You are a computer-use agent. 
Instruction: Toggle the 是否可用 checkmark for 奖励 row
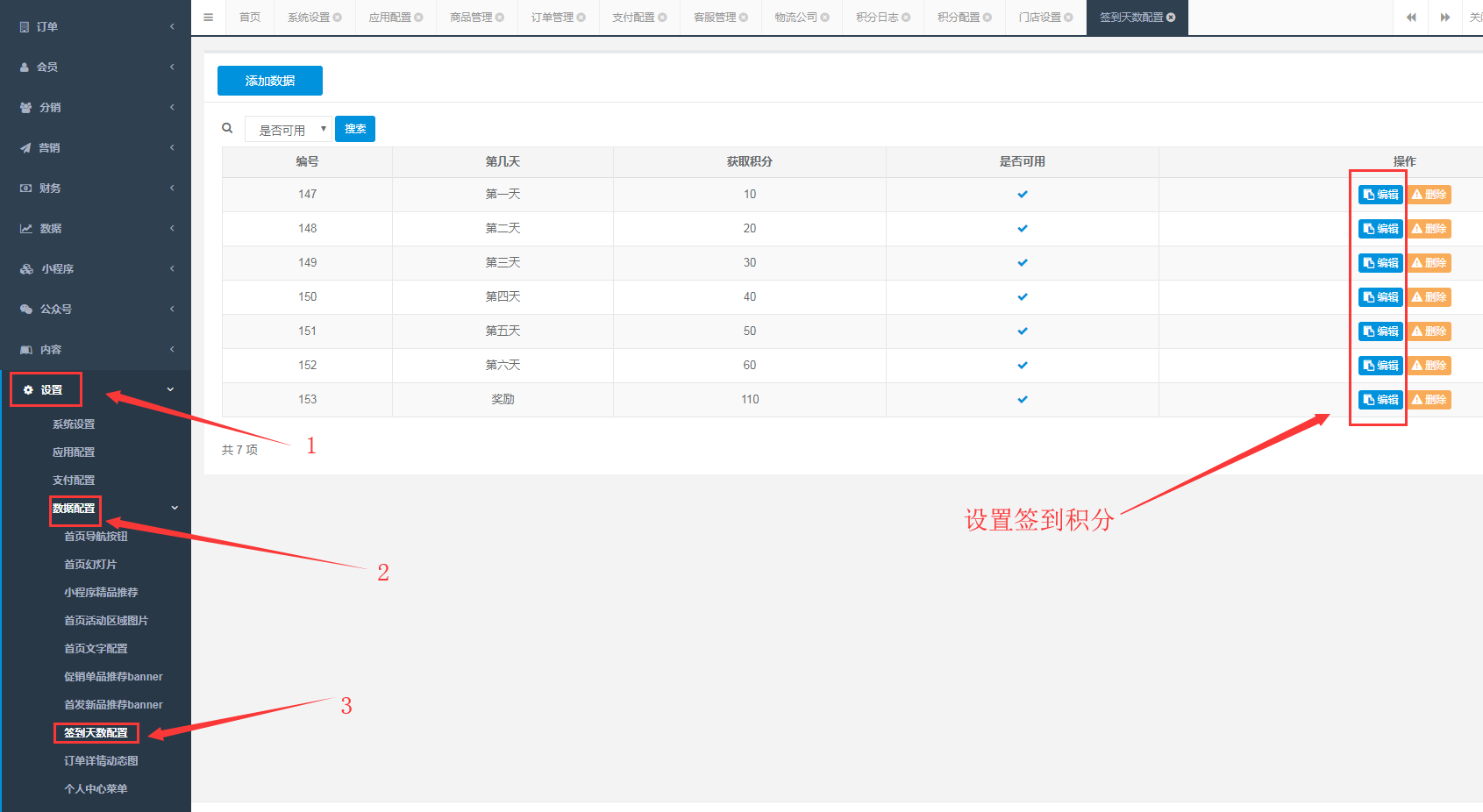(1022, 400)
